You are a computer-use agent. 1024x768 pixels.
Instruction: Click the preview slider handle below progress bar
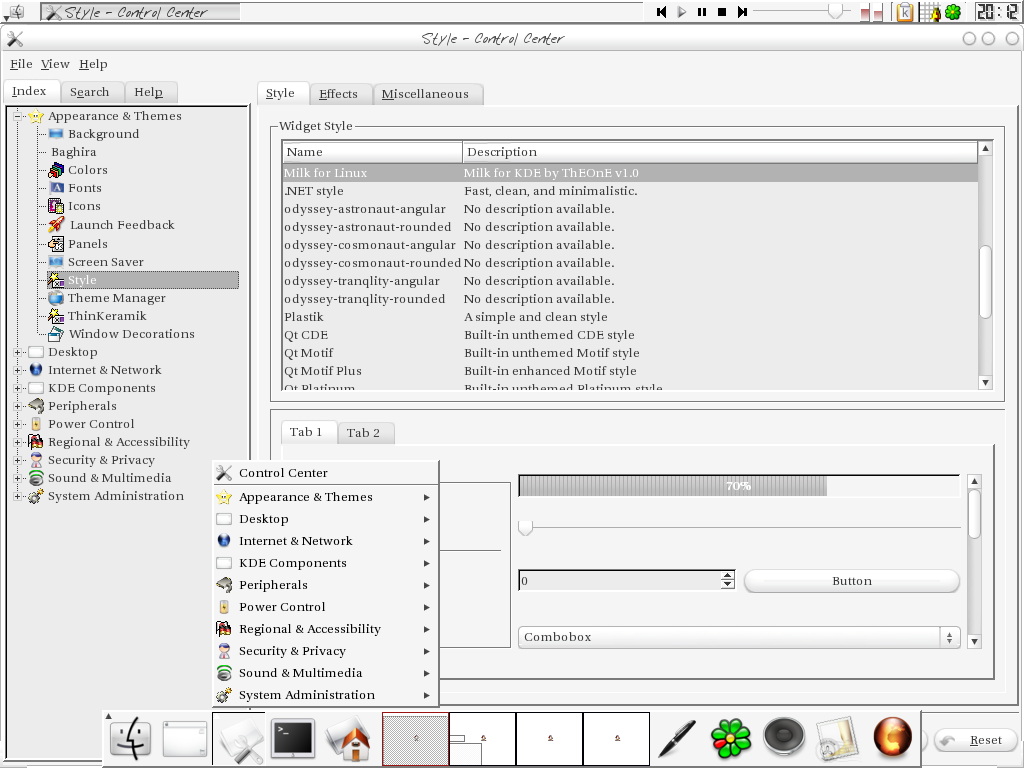coord(525,526)
